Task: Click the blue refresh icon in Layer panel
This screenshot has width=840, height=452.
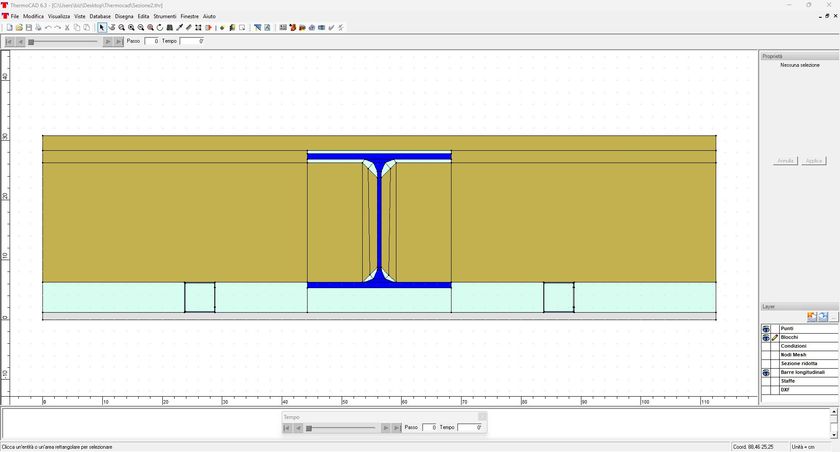Action: tap(823, 317)
